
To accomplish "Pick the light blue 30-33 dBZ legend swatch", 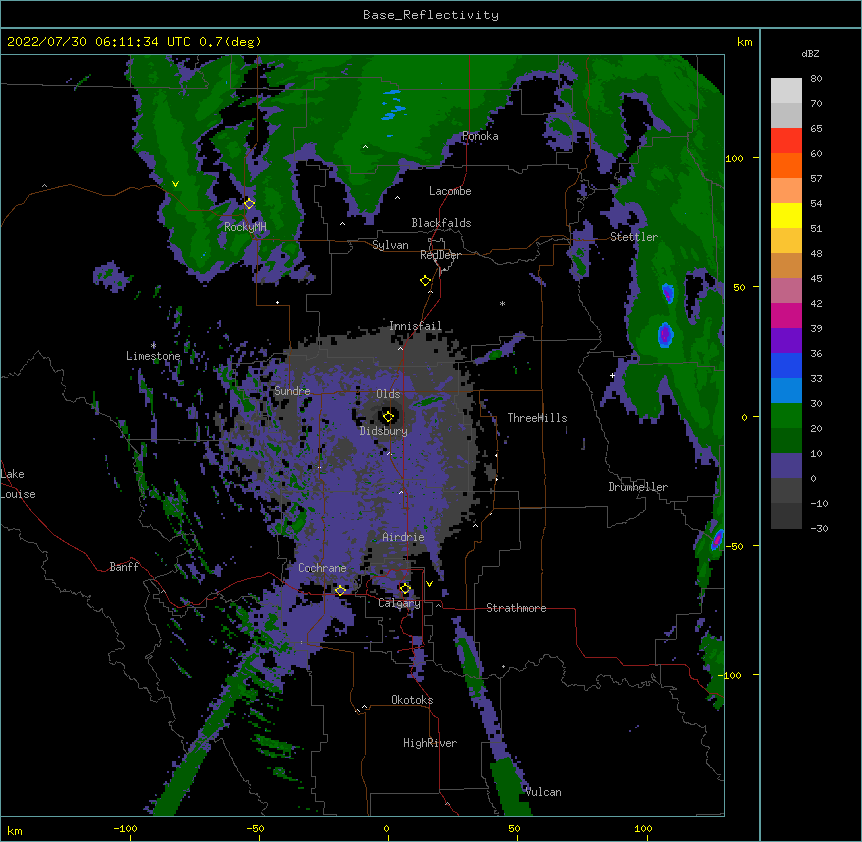I will [x=786, y=390].
